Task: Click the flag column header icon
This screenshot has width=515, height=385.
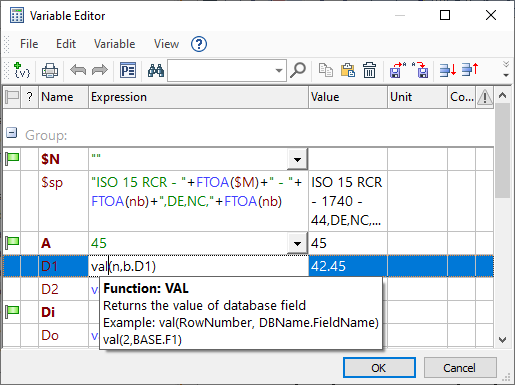Action: (x=12, y=97)
